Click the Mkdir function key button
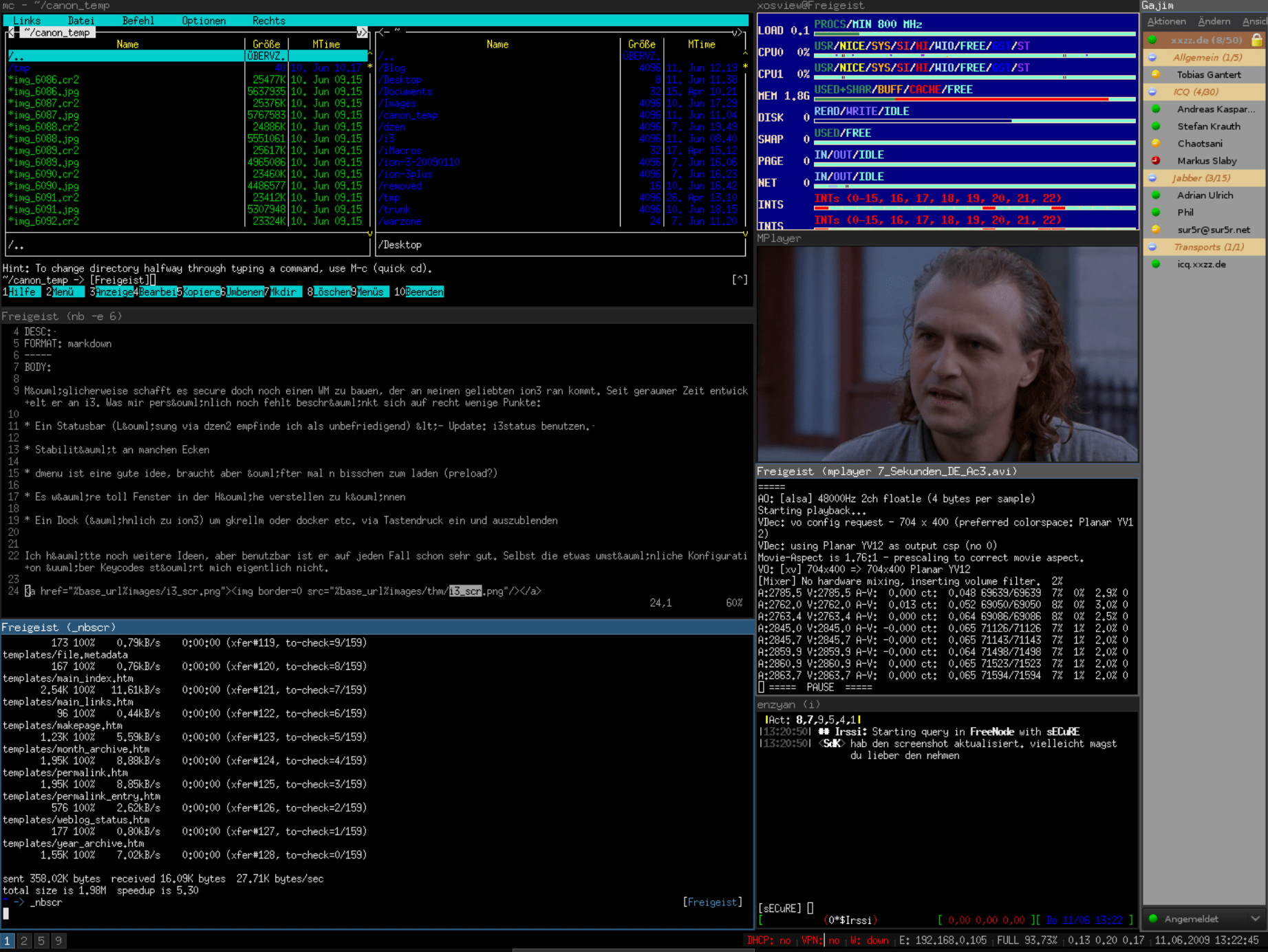This screenshot has width=1268, height=952. (283, 292)
